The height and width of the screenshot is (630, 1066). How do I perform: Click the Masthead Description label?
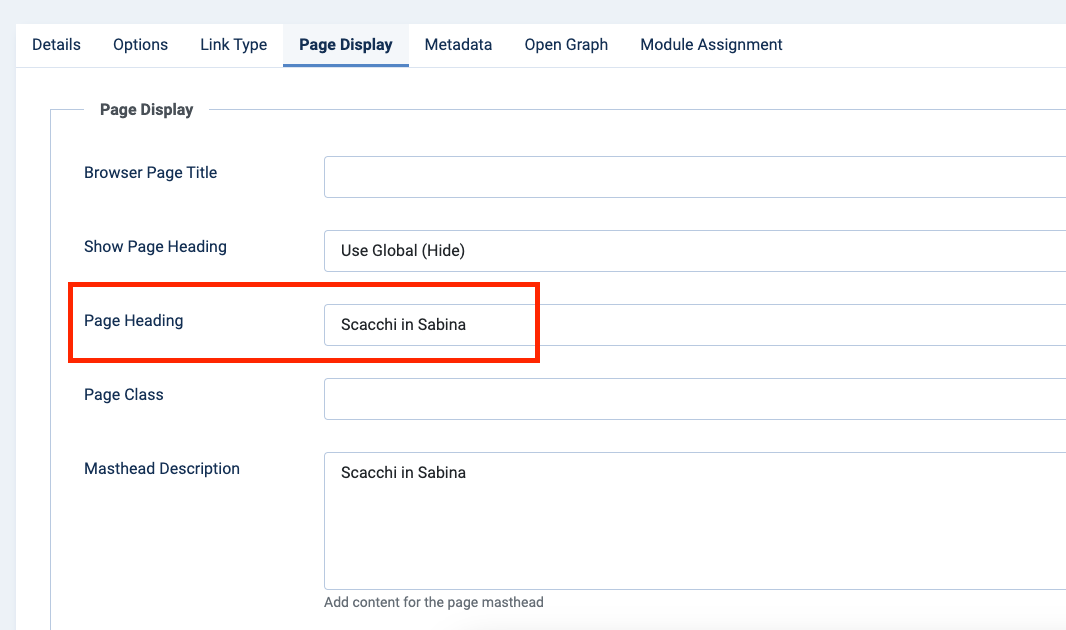[162, 469]
